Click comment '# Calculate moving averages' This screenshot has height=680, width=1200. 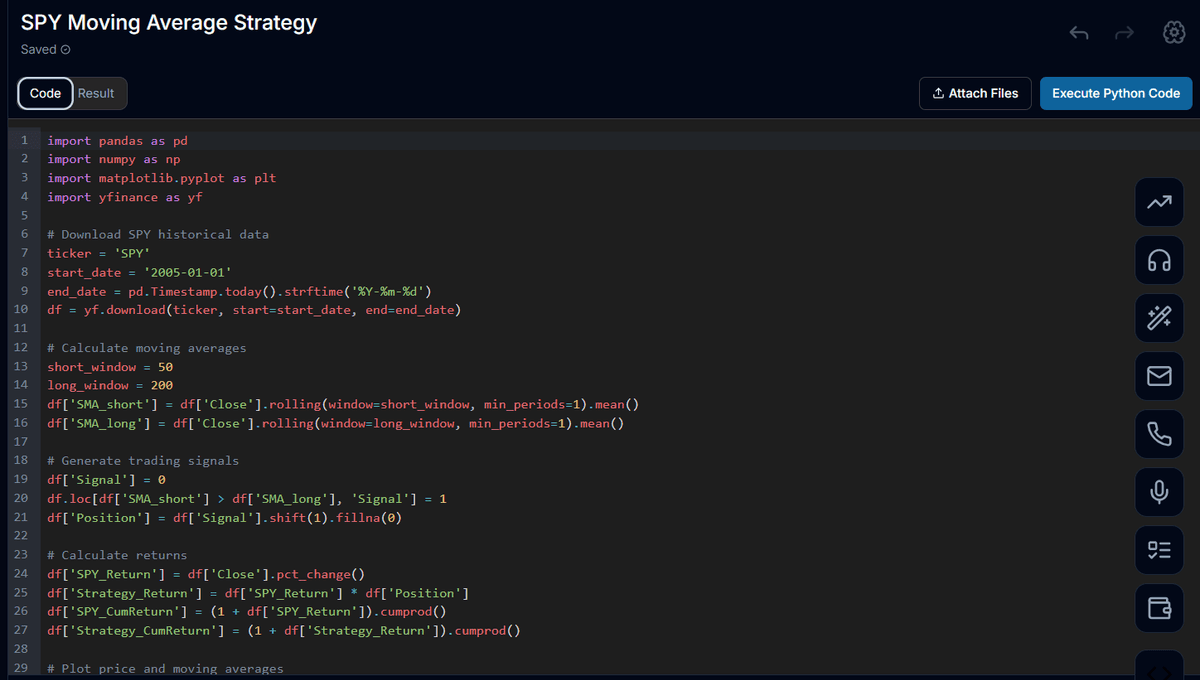click(x=146, y=348)
